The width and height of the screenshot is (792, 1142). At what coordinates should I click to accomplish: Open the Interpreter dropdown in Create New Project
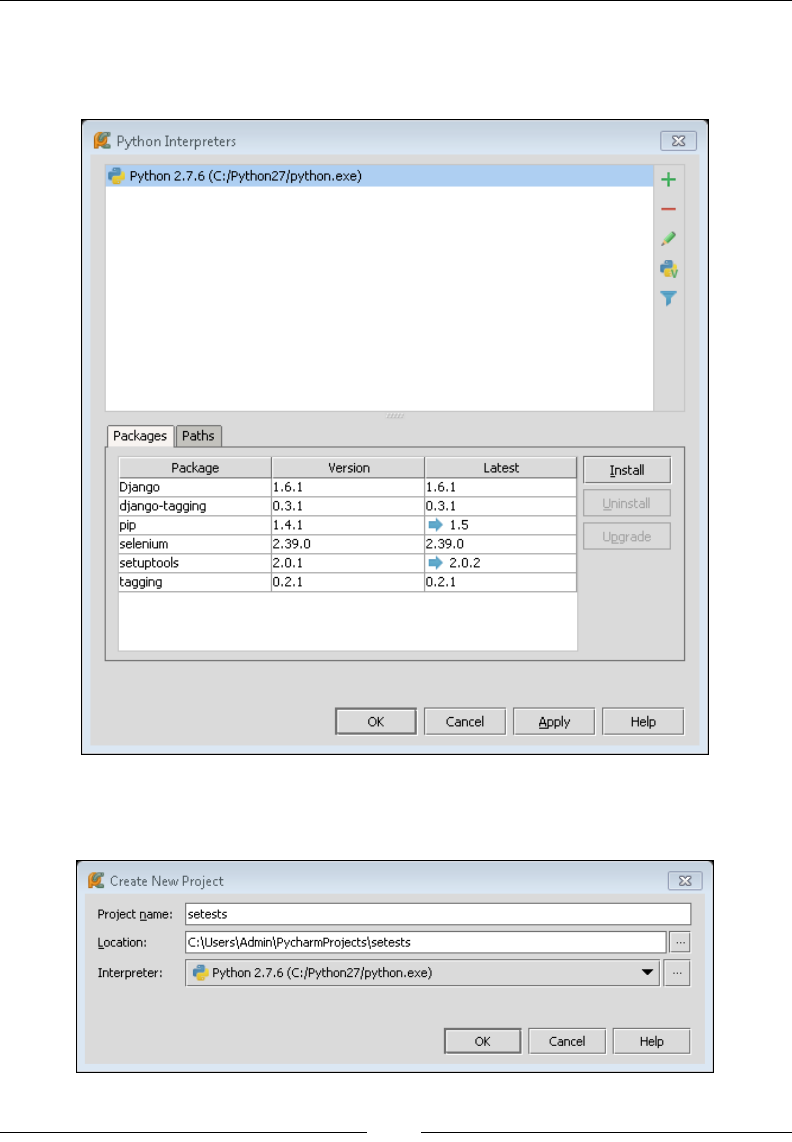point(423,972)
